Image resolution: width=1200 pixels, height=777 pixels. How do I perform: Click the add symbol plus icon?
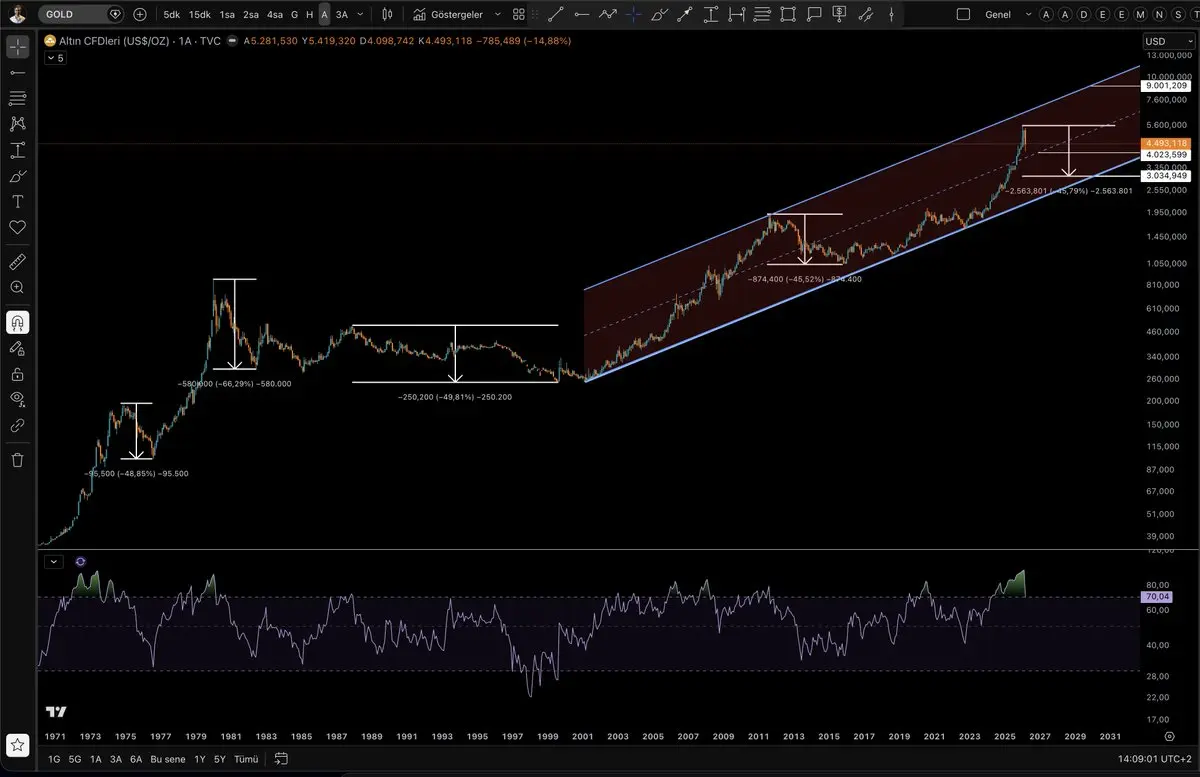pos(139,15)
